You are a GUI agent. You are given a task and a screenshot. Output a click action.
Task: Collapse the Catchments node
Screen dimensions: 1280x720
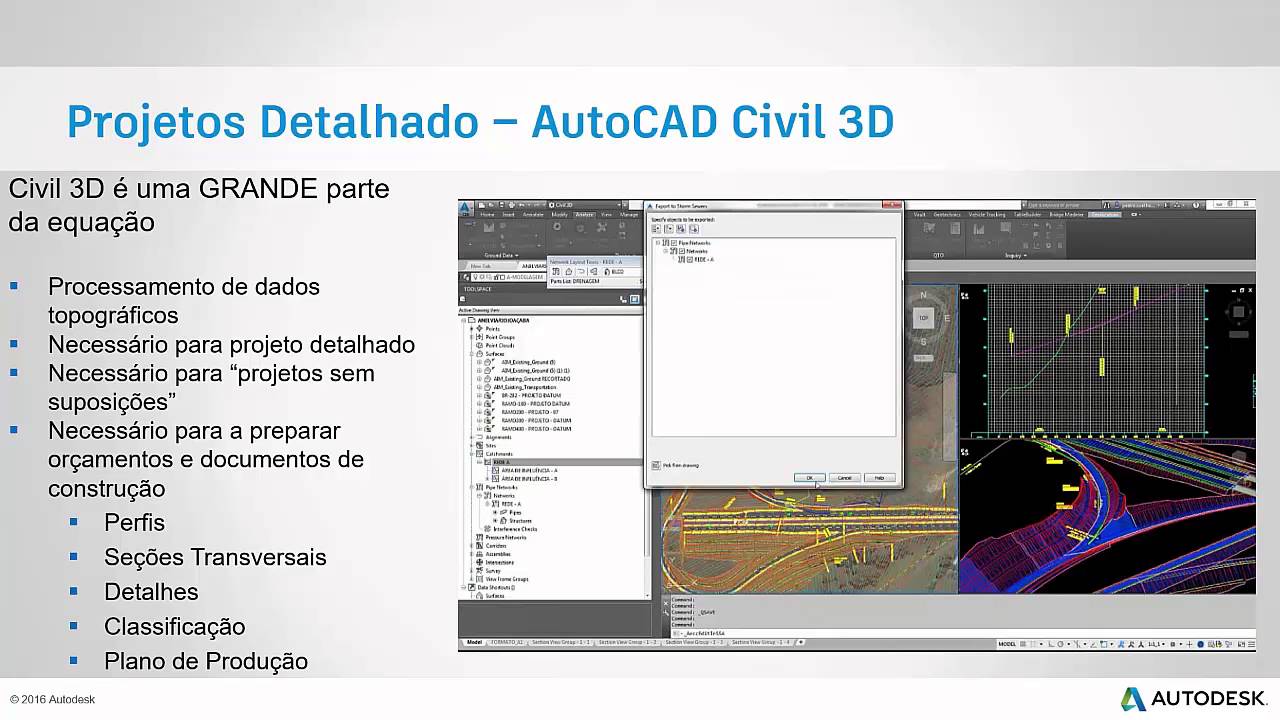(471, 454)
